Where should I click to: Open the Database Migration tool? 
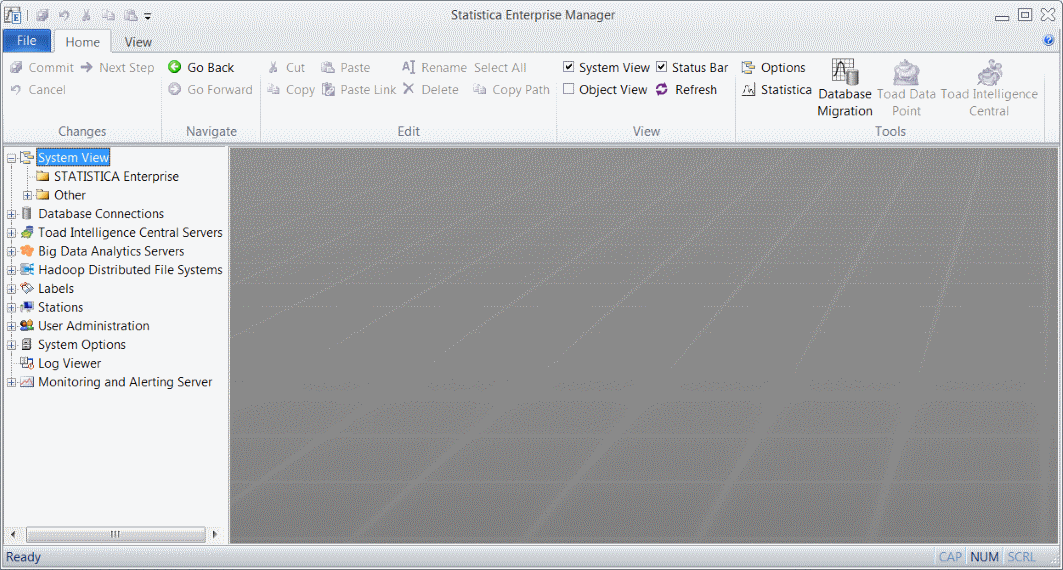coord(845,88)
